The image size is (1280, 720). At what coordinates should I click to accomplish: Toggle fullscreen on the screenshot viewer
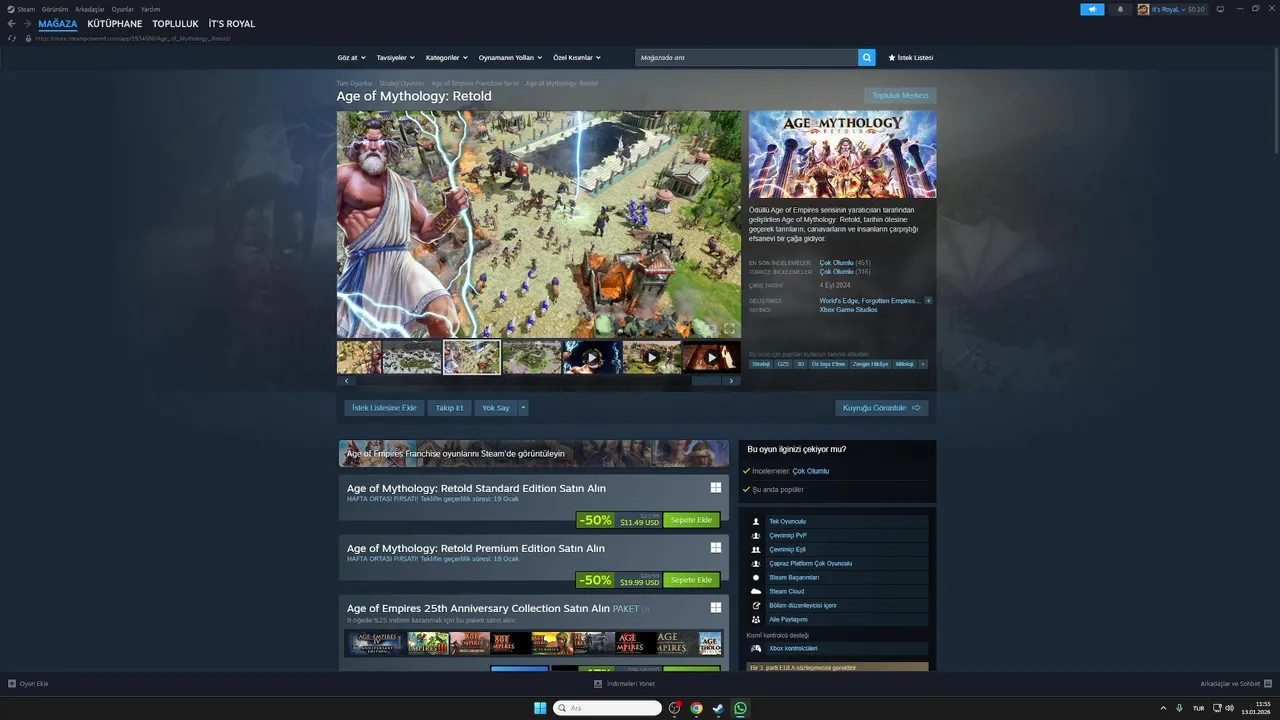click(x=729, y=328)
